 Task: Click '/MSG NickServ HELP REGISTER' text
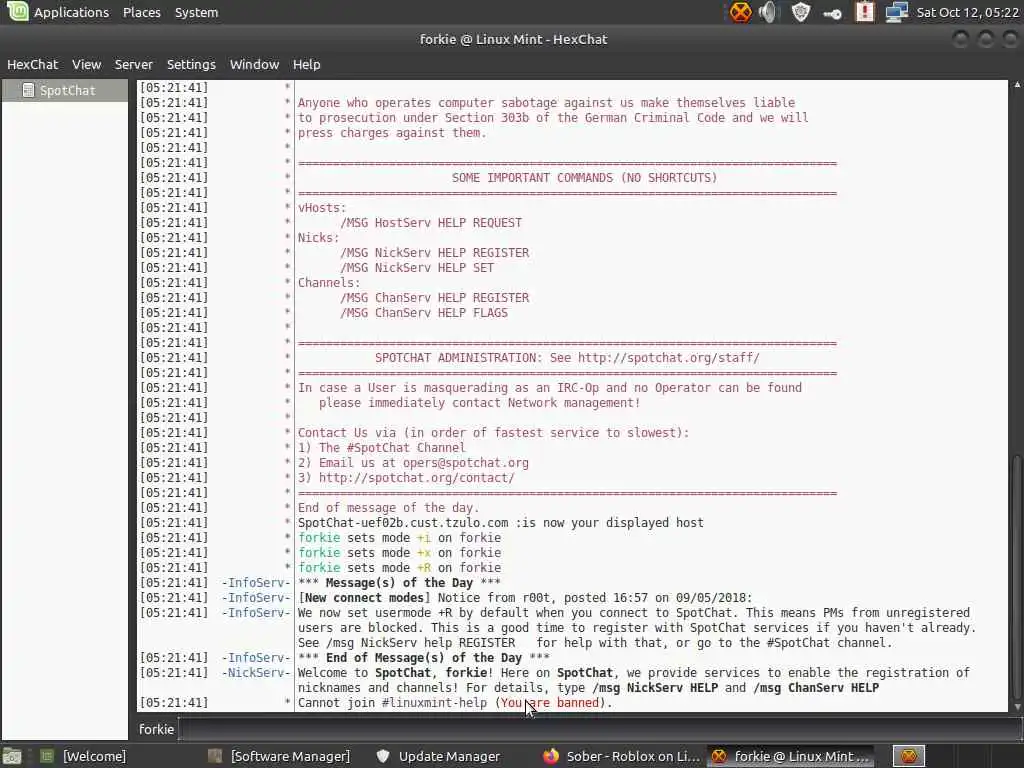click(434, 253)
